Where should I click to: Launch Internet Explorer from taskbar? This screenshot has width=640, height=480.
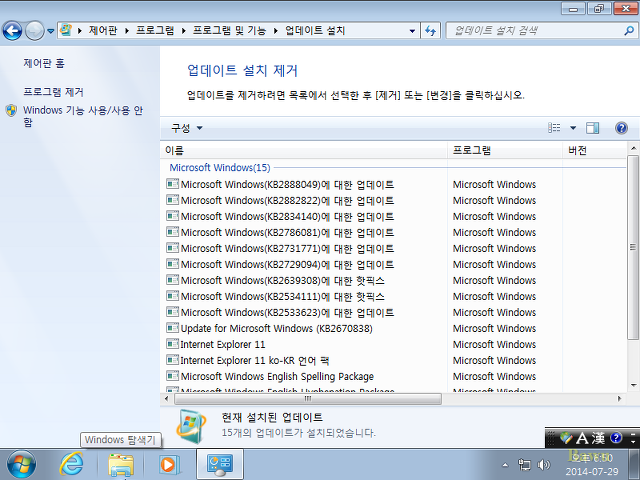coord(71,464)
